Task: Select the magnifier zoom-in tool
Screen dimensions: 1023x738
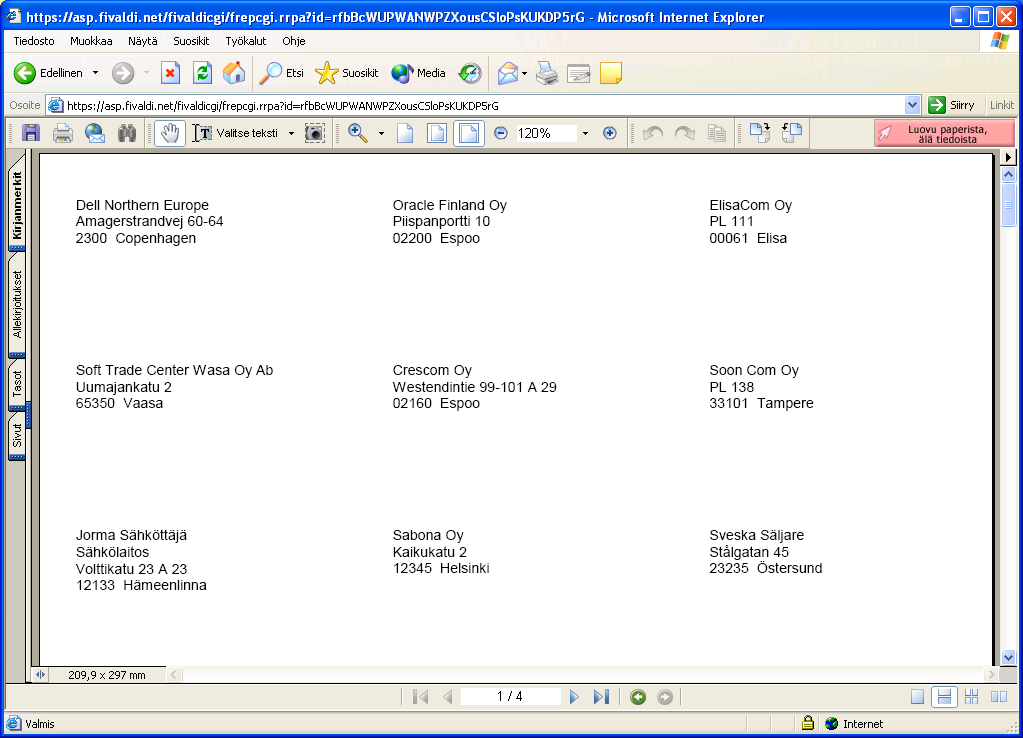Action: tap(358, 133)
